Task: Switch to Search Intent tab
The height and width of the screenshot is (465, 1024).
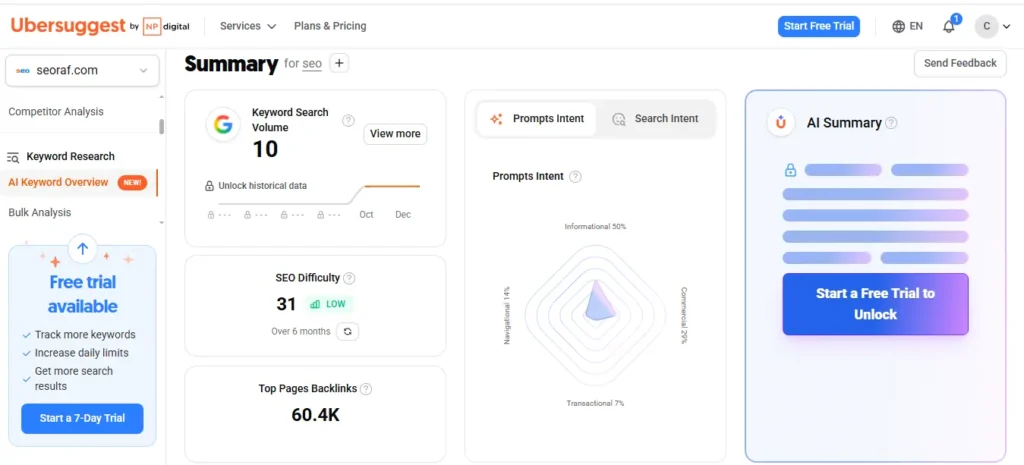Action: point(655,119)
